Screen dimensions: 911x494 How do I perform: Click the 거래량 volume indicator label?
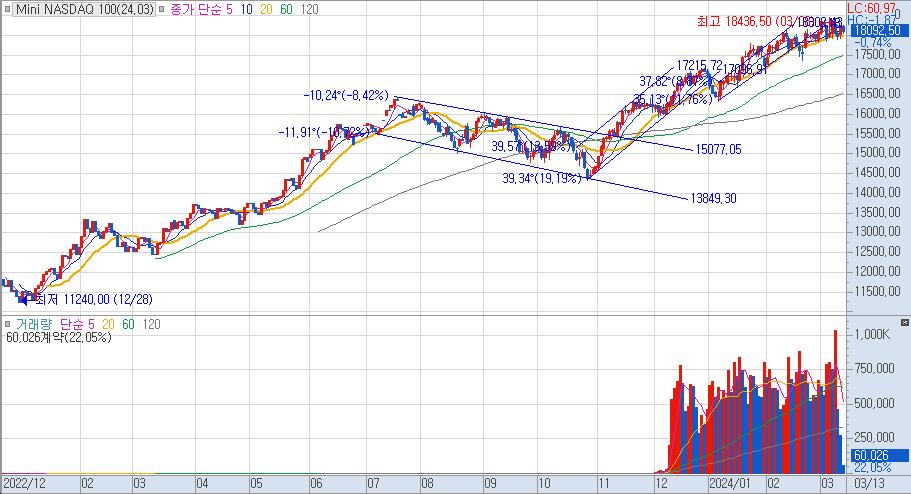click(34, 324)
